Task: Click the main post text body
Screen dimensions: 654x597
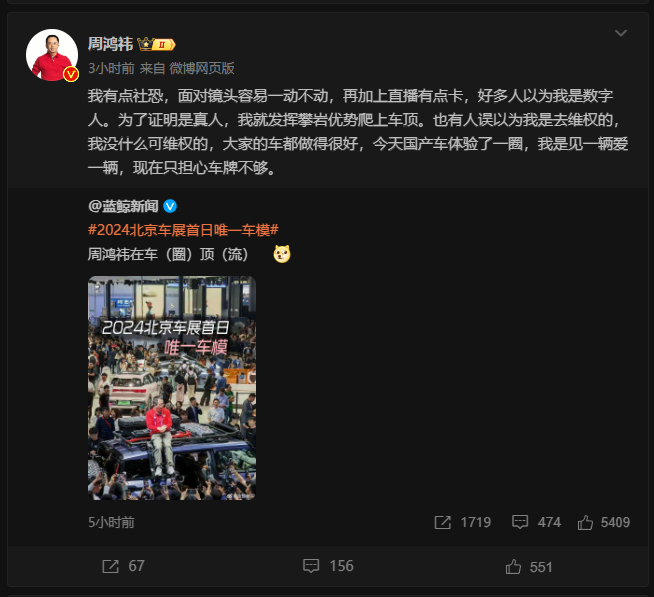Action: click(x=358, y=132)
